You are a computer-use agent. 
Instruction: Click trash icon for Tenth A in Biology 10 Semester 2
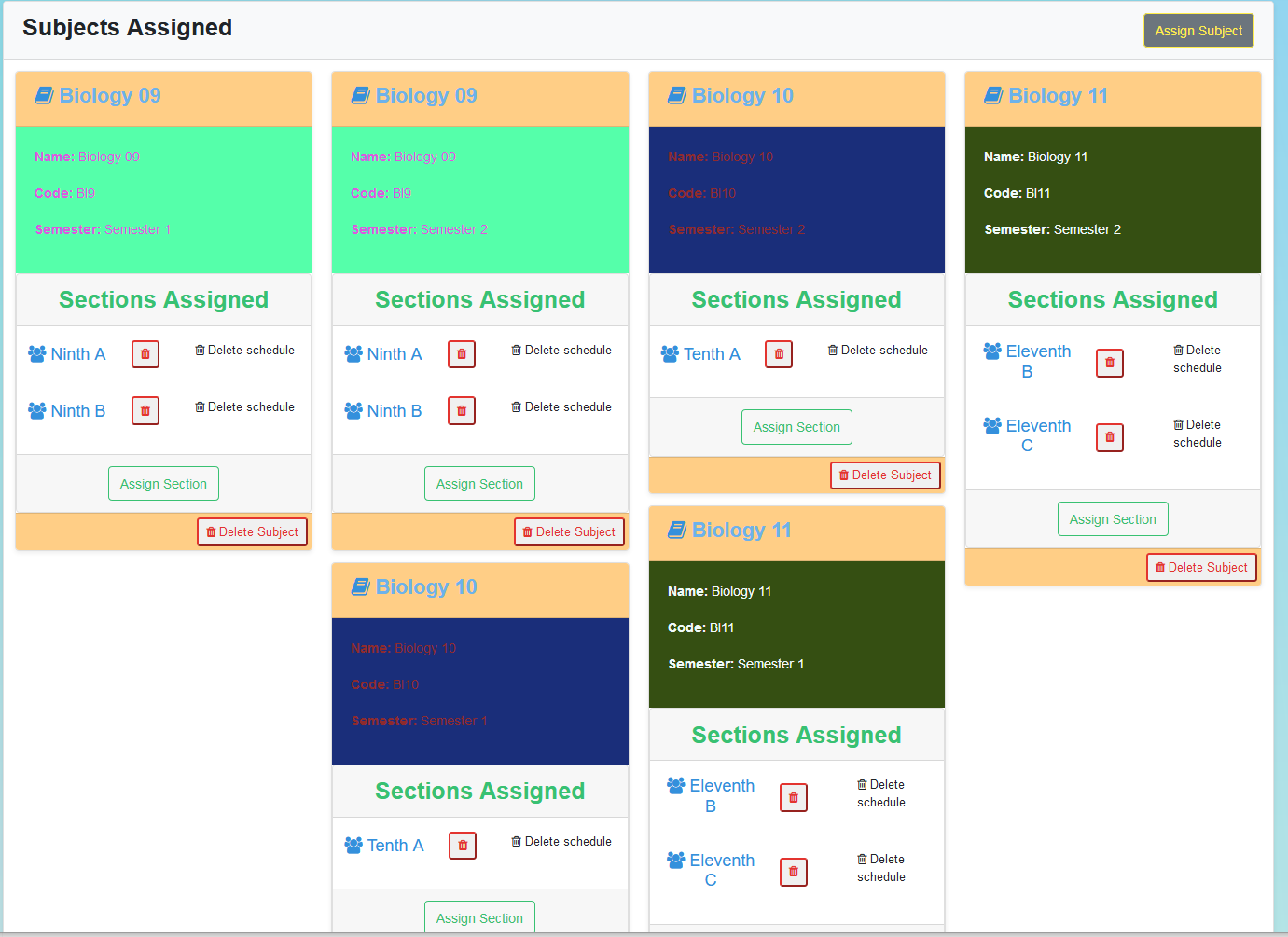click(x=779, y=354)
